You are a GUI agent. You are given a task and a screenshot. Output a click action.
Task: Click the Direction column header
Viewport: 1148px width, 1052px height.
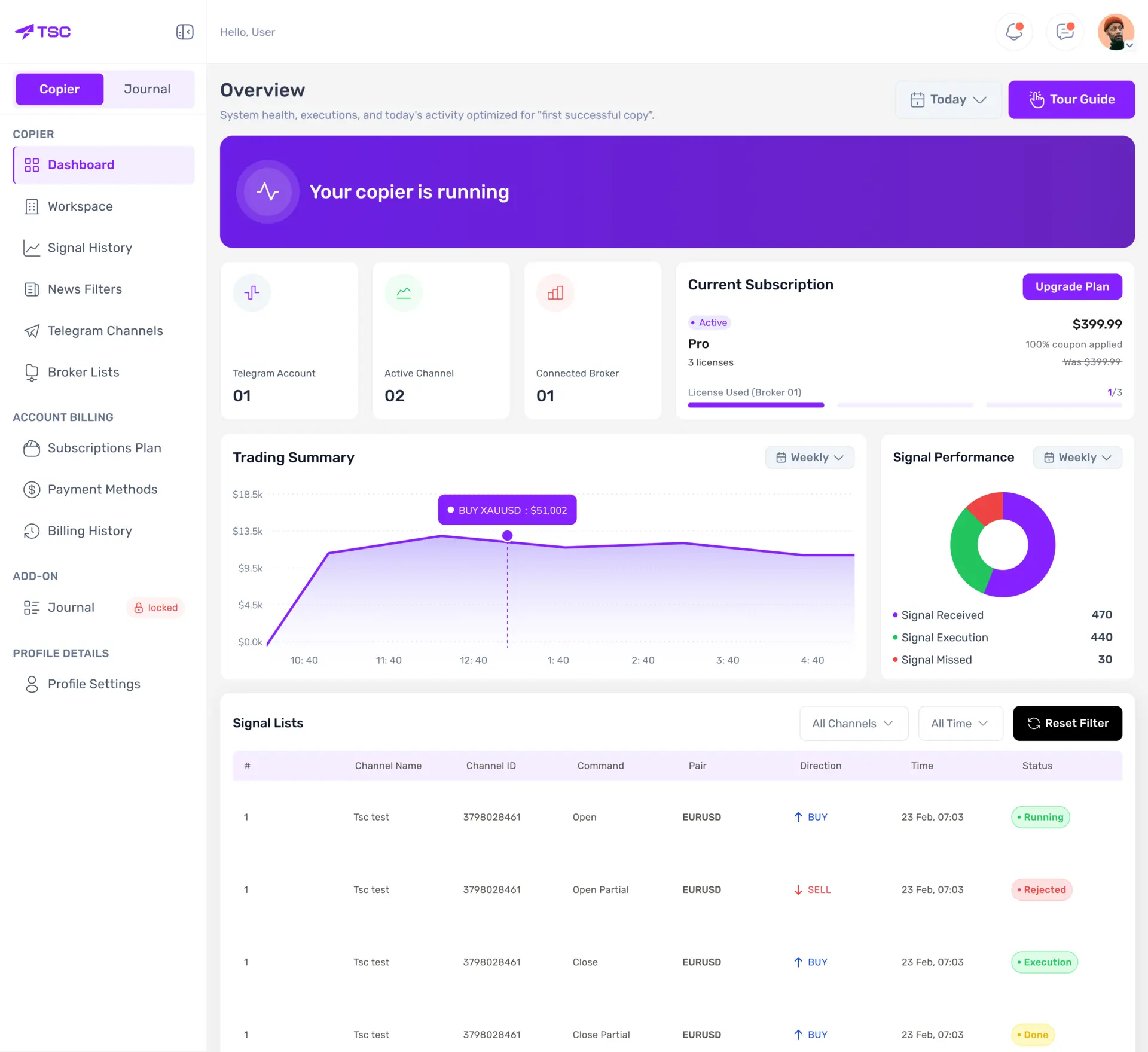point(820,766)
